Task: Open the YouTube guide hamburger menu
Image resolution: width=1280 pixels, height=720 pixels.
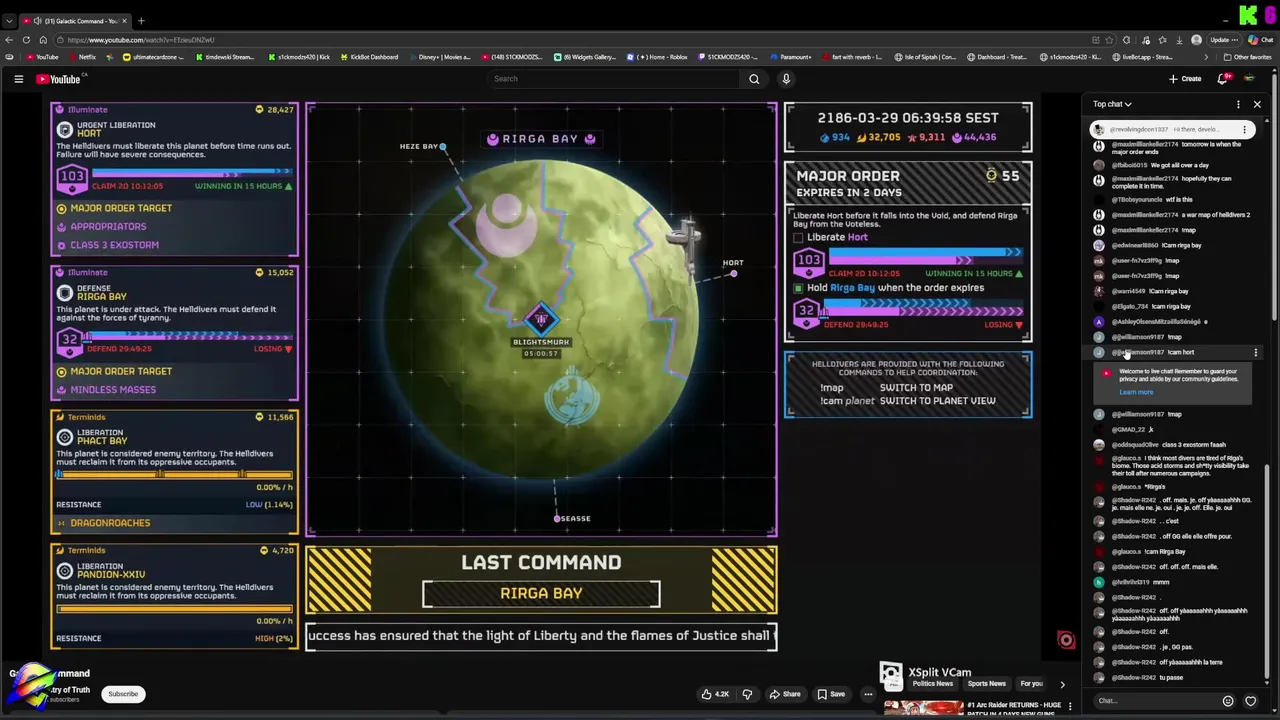Action: pos(18,79)
